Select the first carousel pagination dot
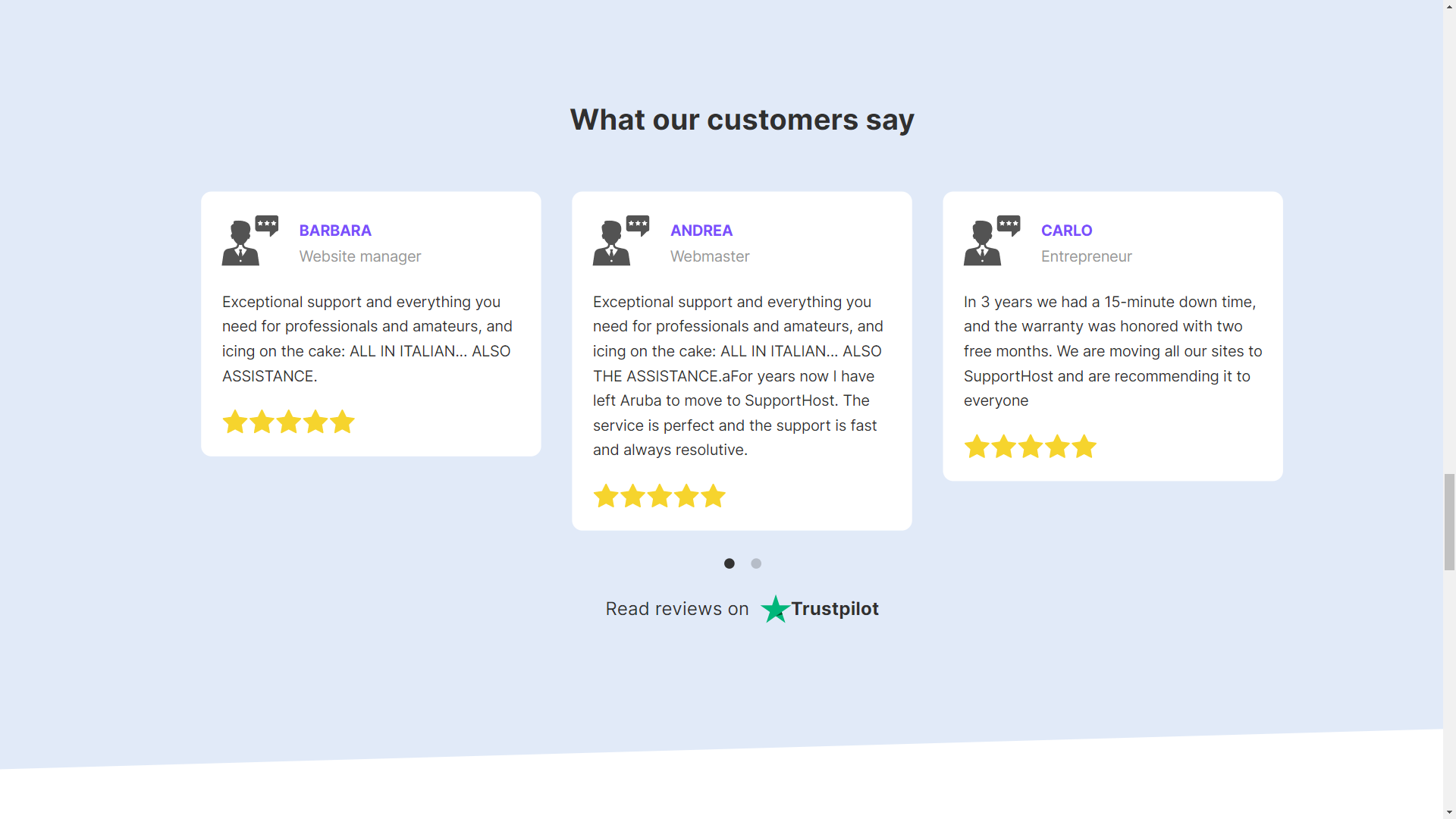 pos(730,563)
